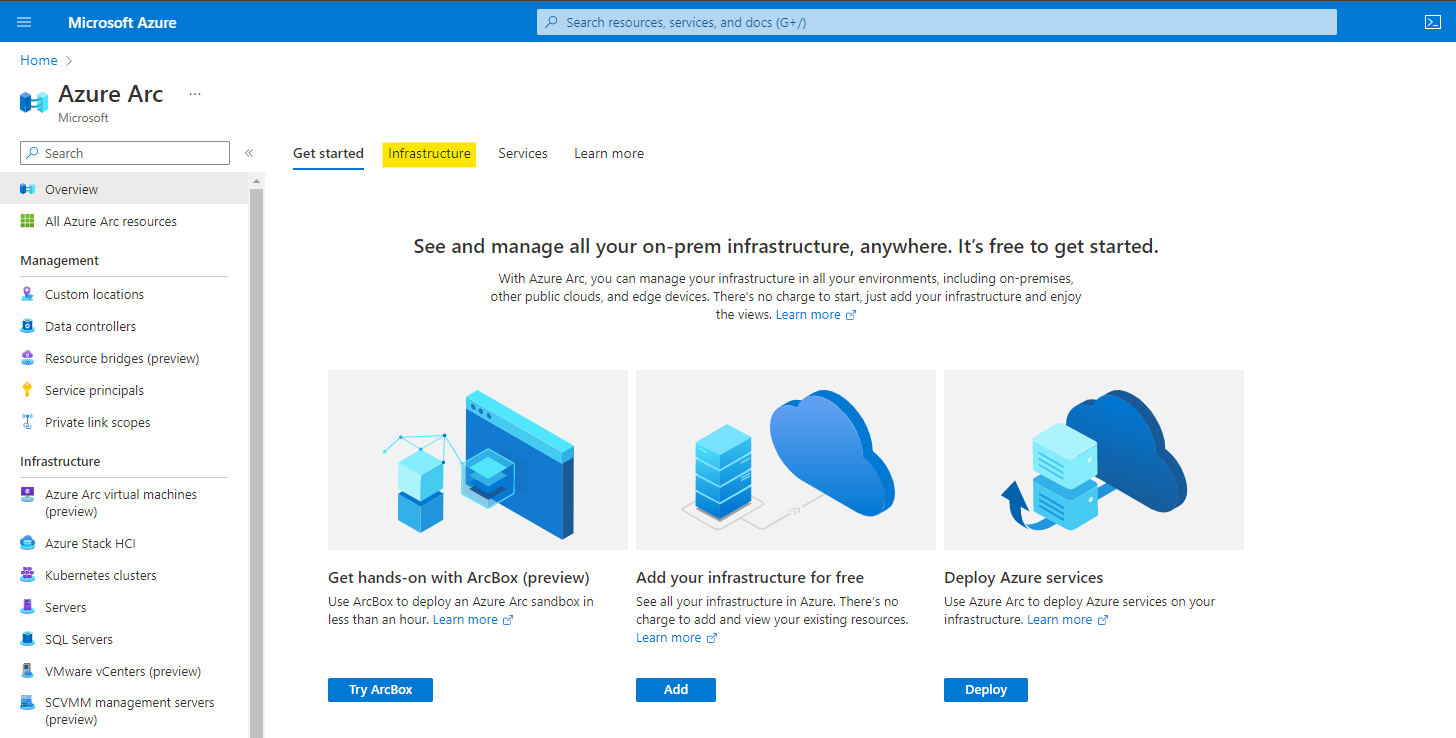This screenshot has height=738, width=1456.
Task: Switch to the Learn more tab
Action: coord(609,154)
